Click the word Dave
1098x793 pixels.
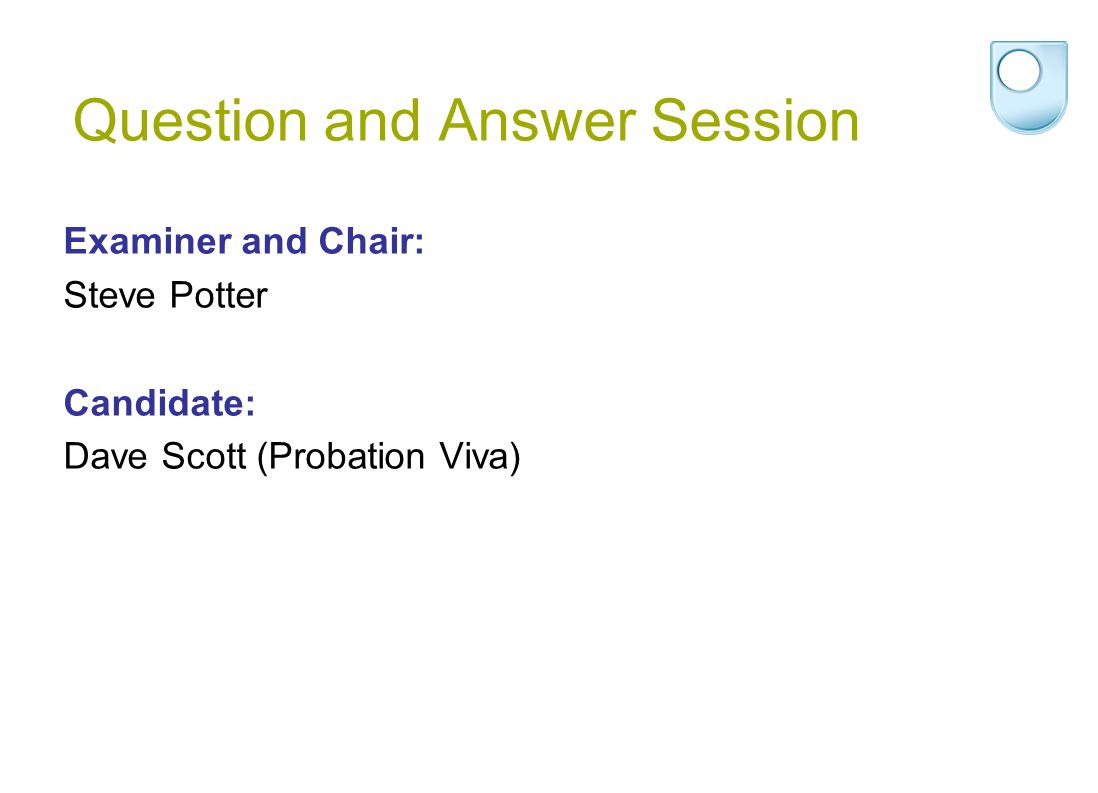pyautogui.click(x=106, y=456)
